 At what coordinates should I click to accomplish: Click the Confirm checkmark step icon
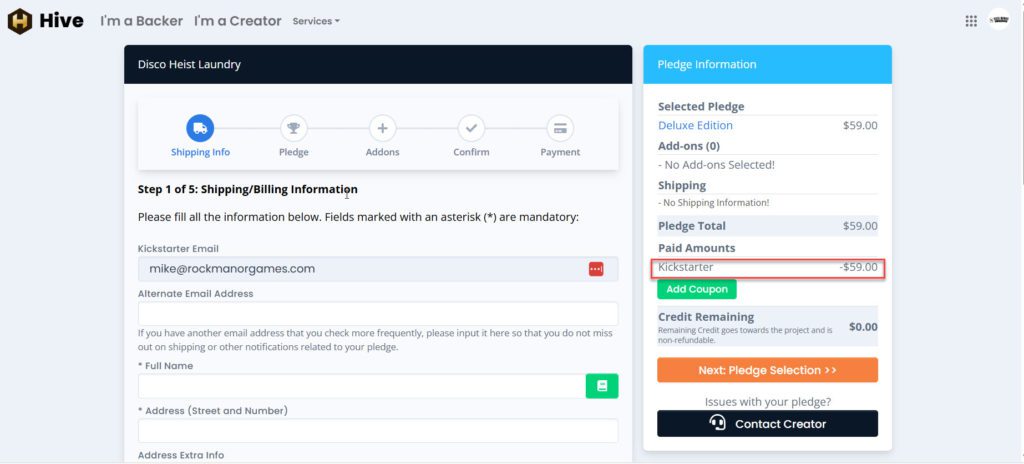[471, 128]
